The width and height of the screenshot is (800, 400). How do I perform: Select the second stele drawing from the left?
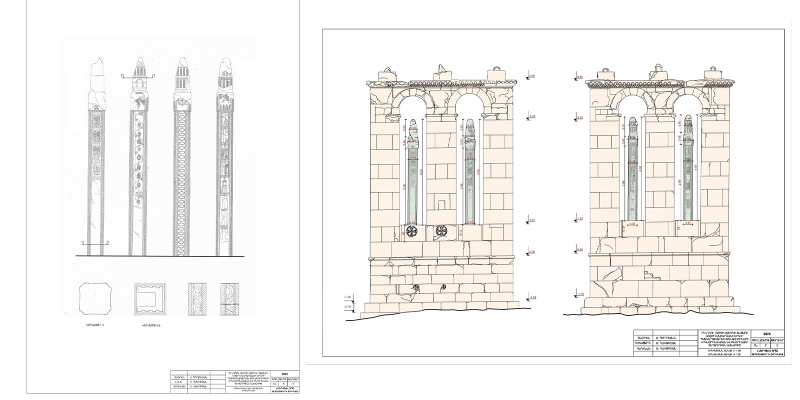click(x=139, y=160)
